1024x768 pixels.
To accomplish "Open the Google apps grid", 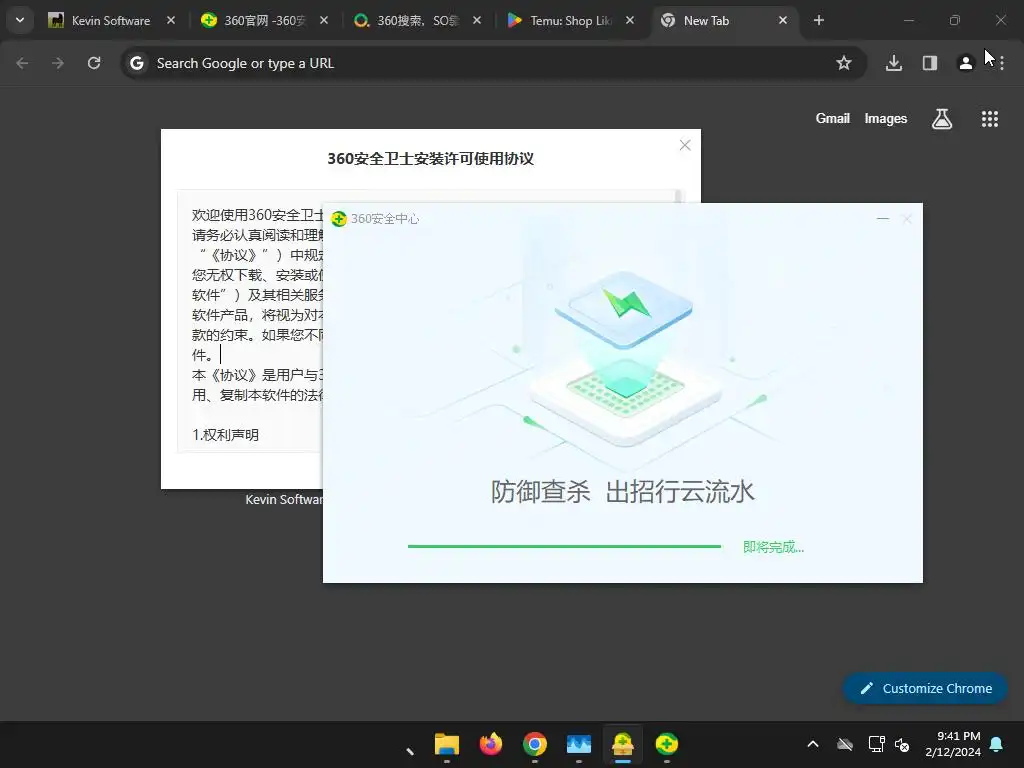I will (989, 118).
